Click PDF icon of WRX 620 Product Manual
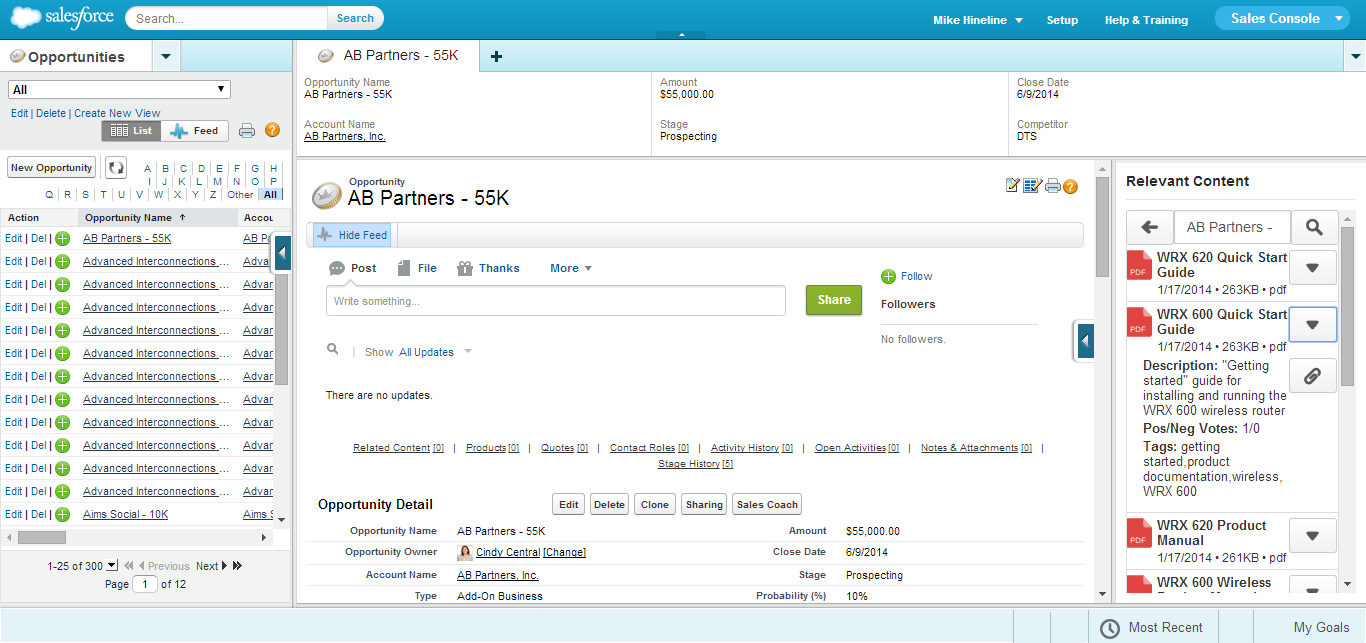This screenshot has height=643, width=1366. point(1138,533)
